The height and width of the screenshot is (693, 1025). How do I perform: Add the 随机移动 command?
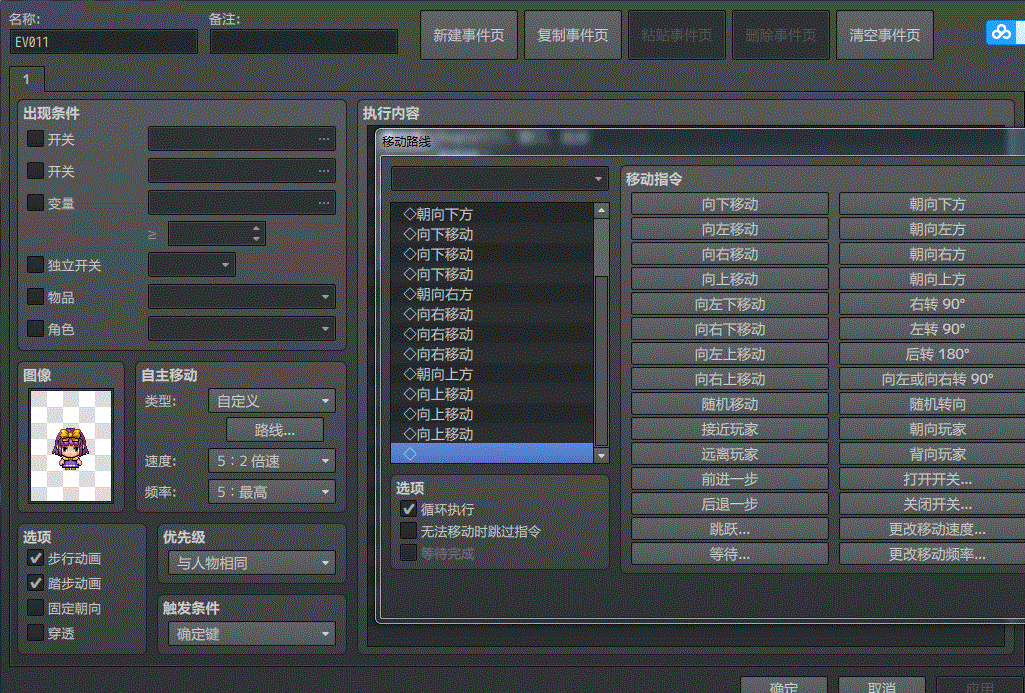coord(730,404)
